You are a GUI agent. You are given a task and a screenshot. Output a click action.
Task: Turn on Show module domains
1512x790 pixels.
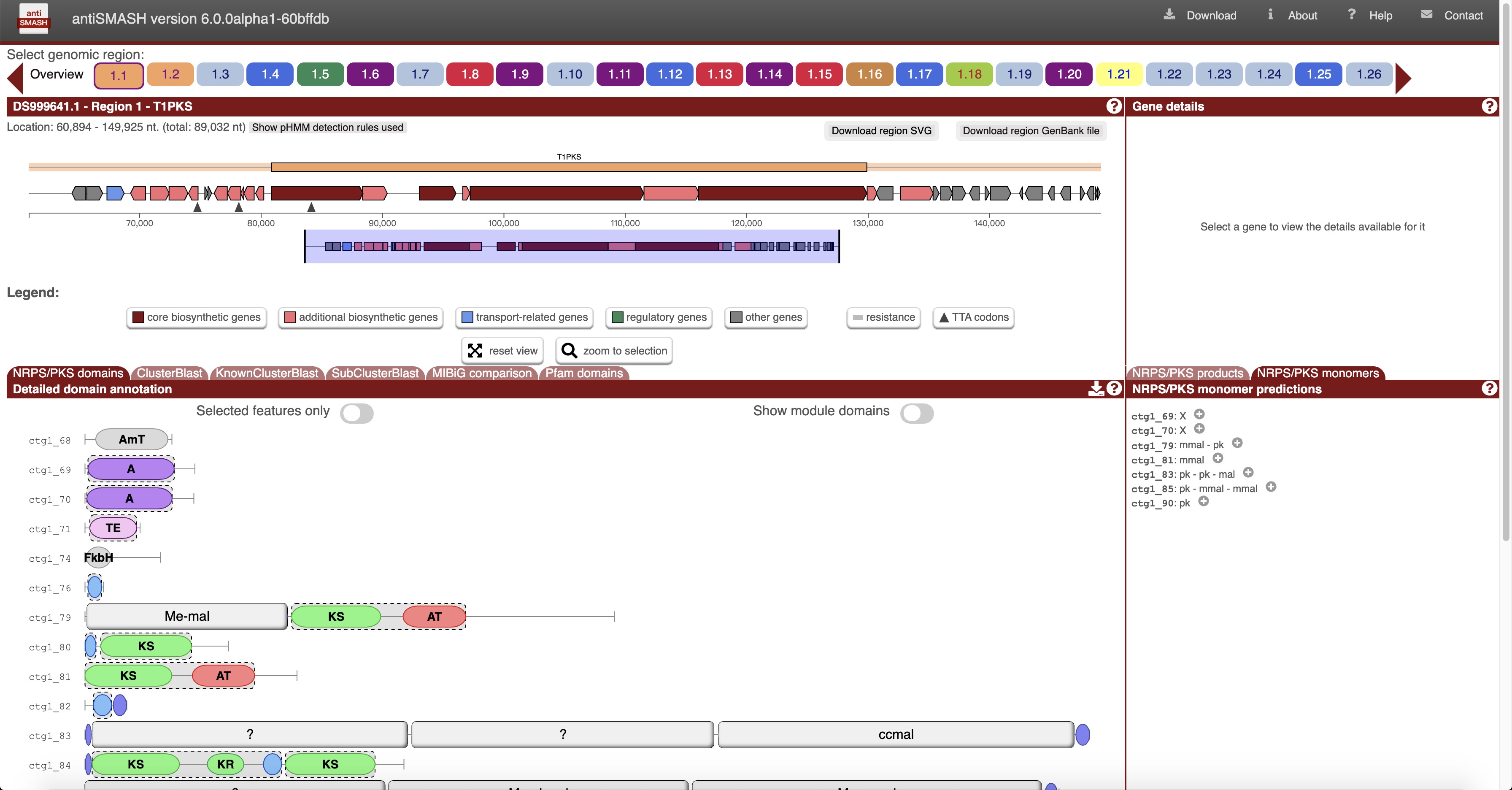pyautogui.click(x=917, y=413)
